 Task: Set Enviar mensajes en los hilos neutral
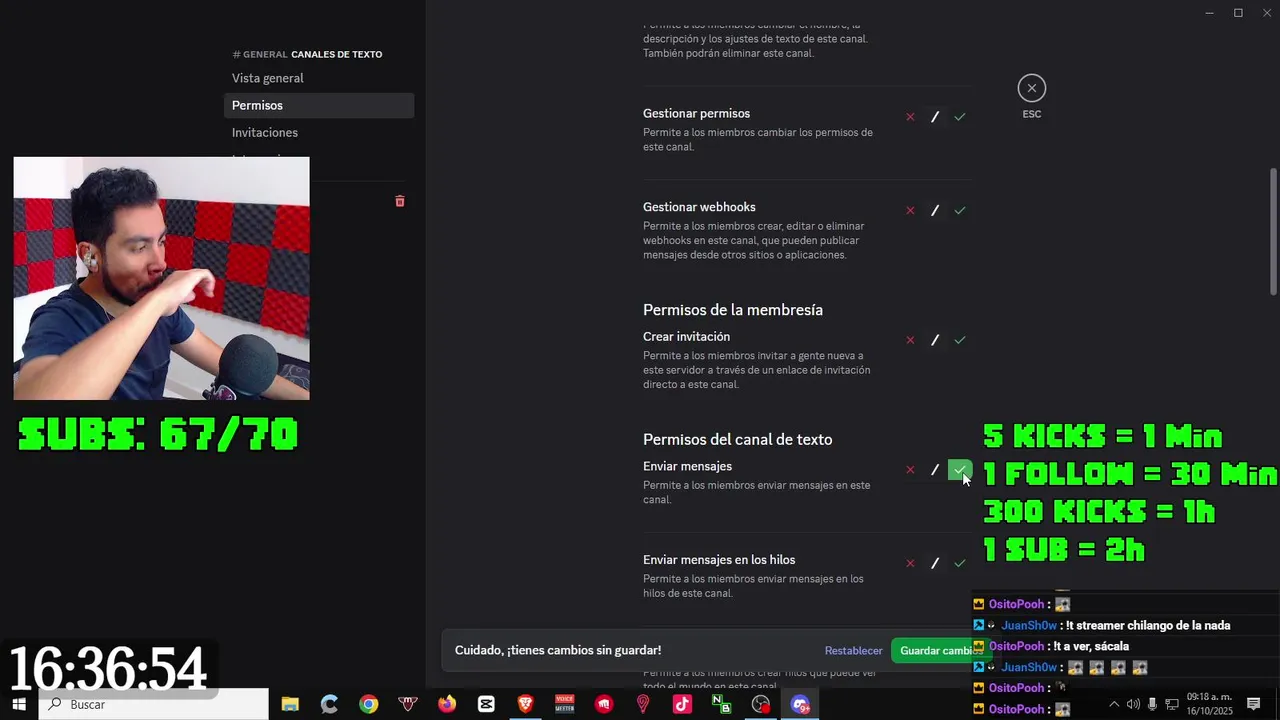tap(935, 563)
